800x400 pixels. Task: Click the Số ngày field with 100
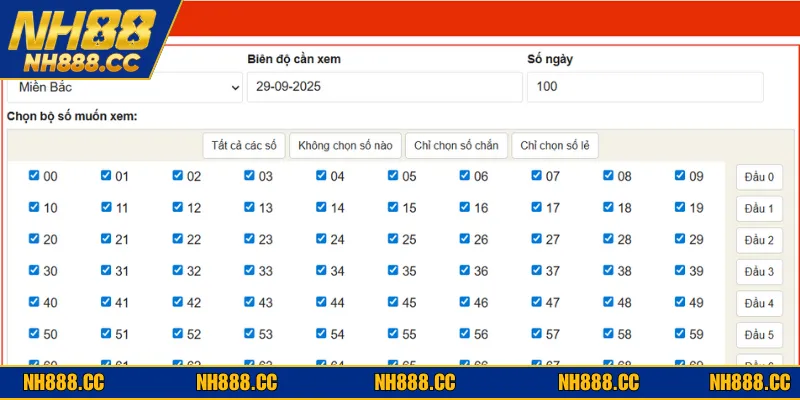click(x=645, y=87)
